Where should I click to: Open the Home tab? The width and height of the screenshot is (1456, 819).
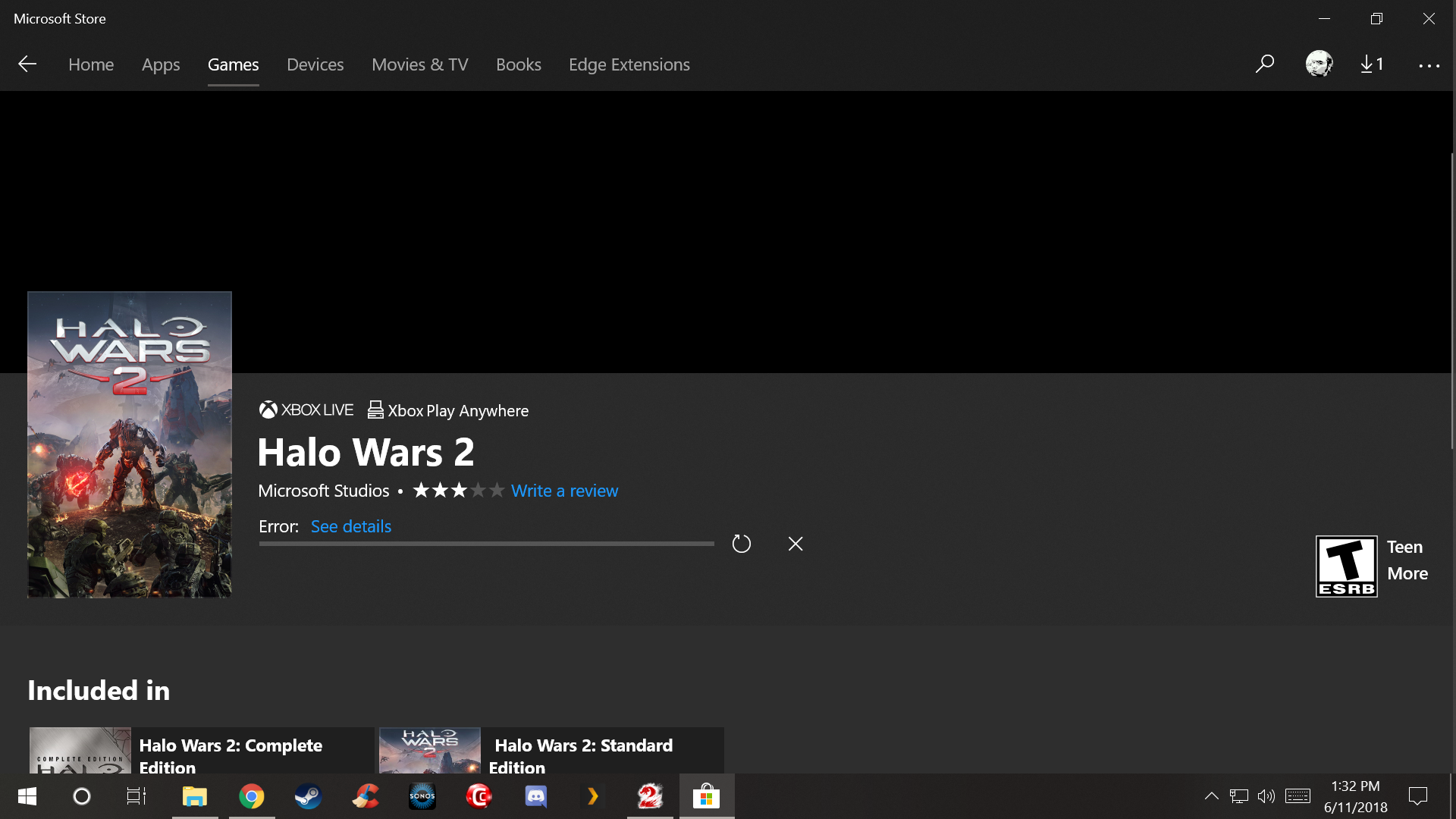[x=91, y=65]
